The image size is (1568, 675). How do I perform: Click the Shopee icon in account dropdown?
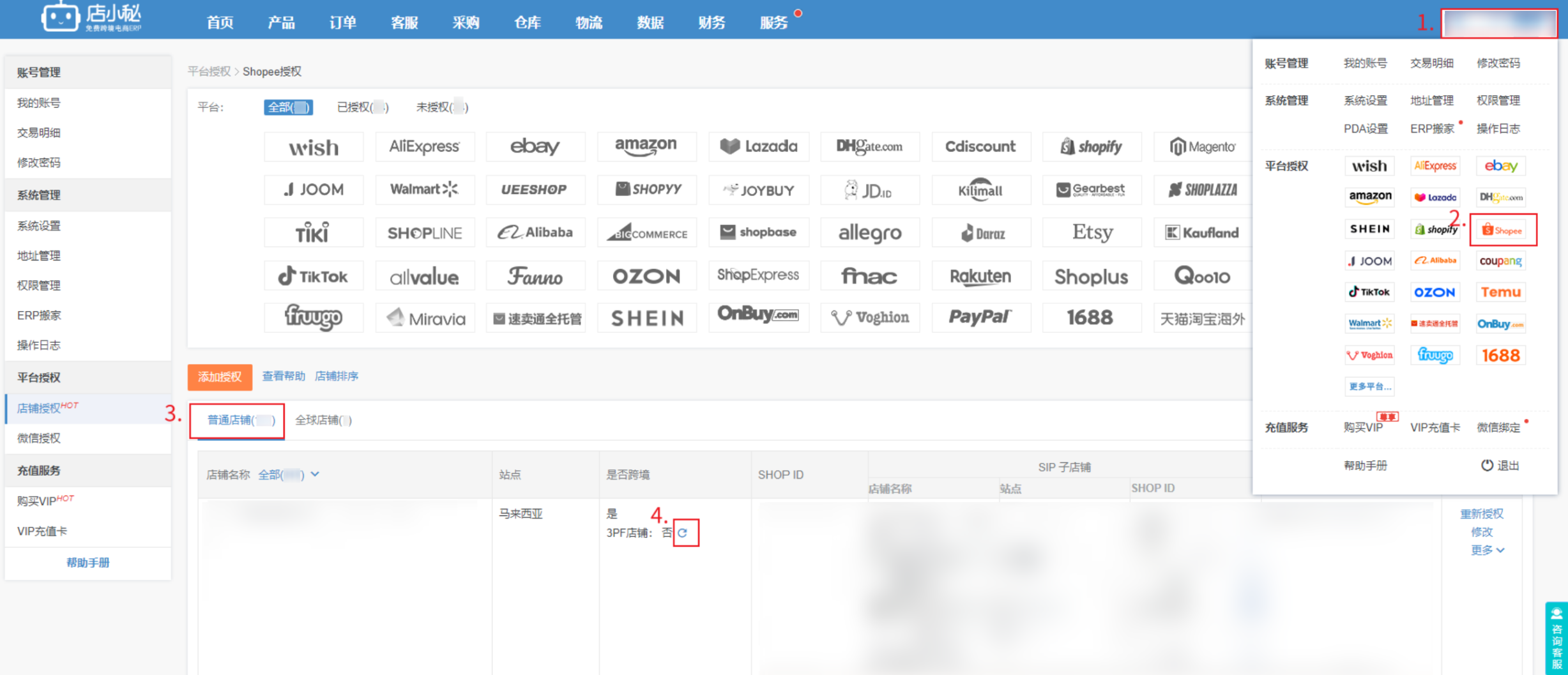[1502, 230]
